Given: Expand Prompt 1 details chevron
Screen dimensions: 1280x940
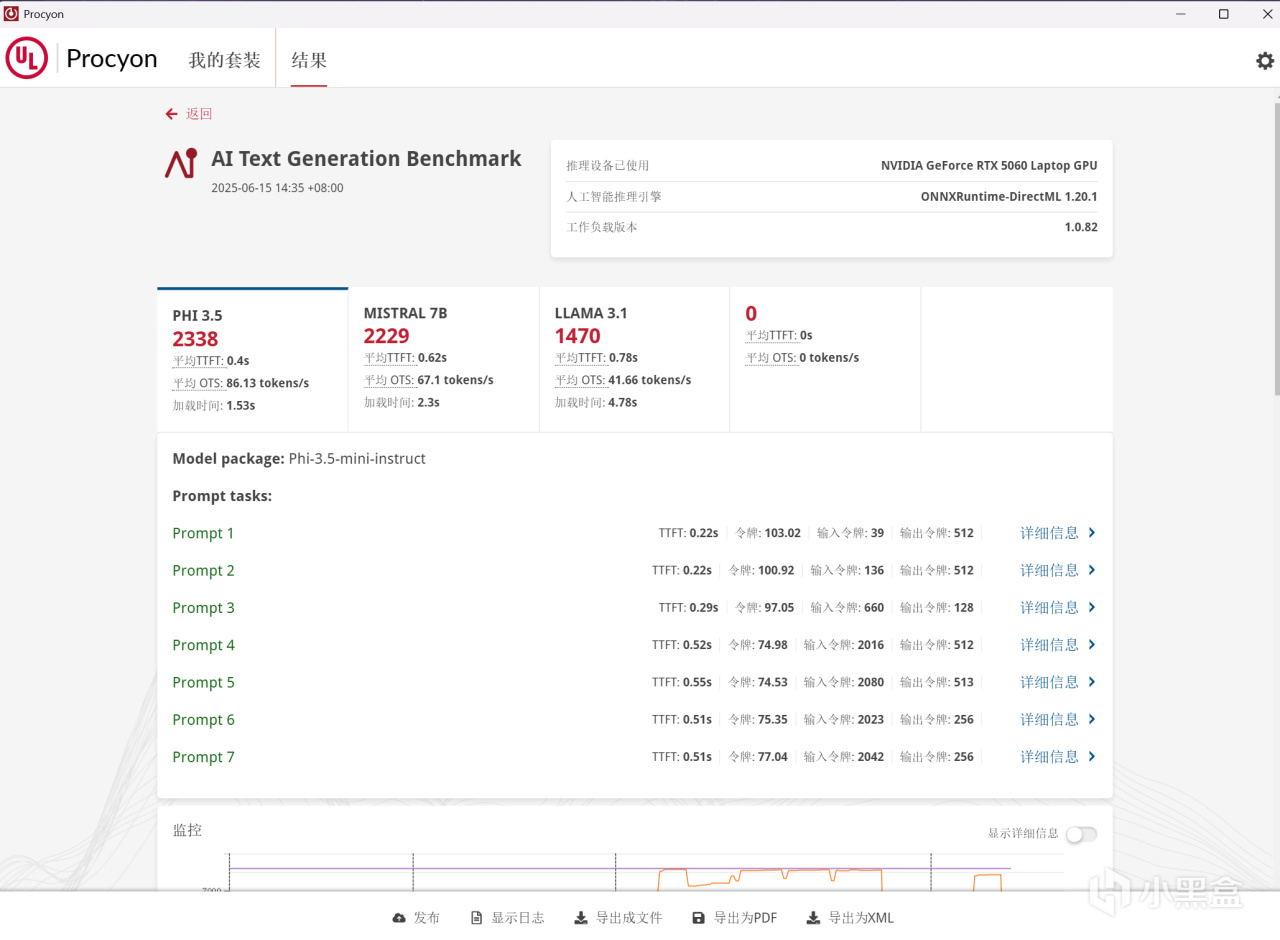Looking at the screenshot, I should point(1092,533).
